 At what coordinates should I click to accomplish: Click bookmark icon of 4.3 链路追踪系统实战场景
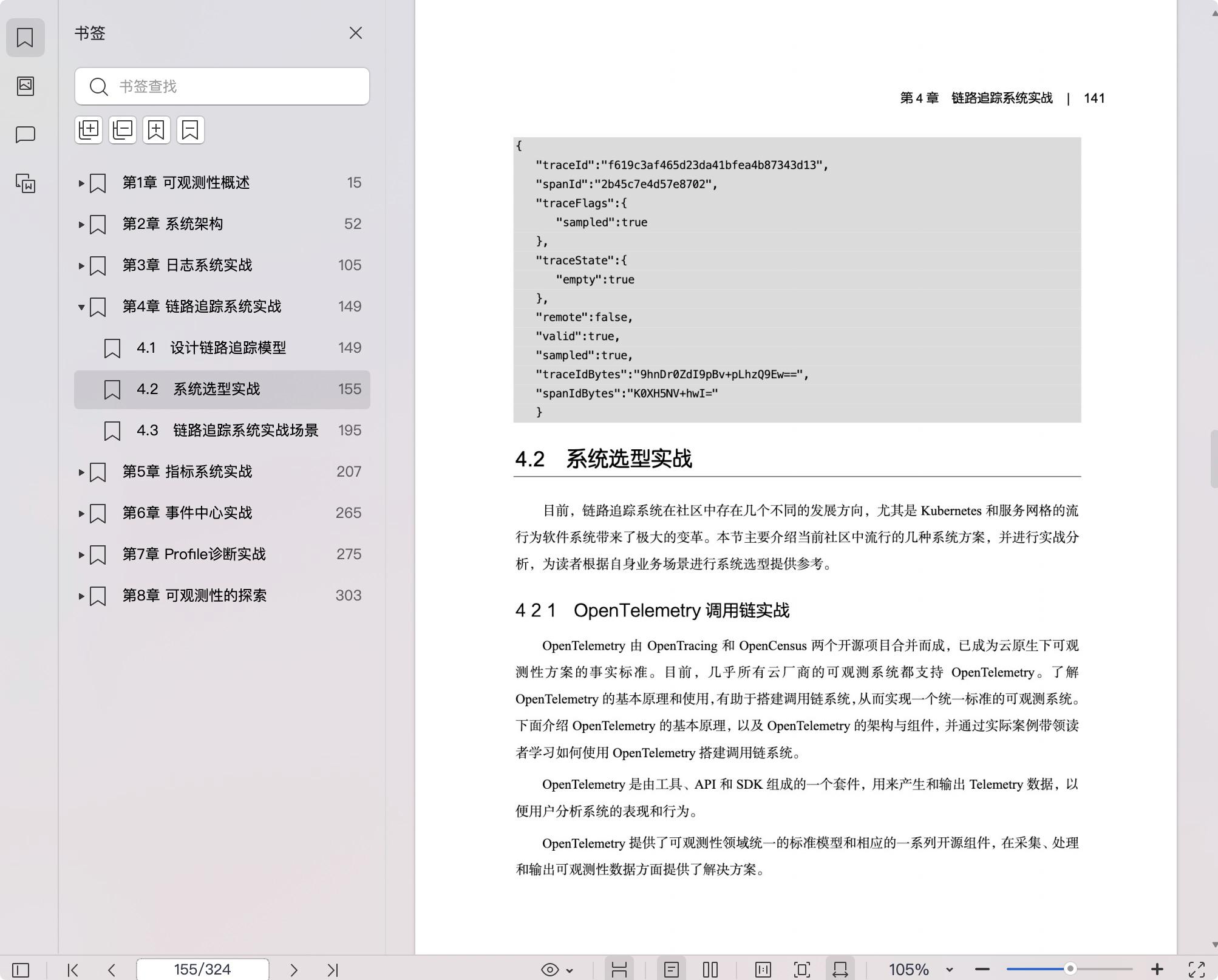[112, 431]
